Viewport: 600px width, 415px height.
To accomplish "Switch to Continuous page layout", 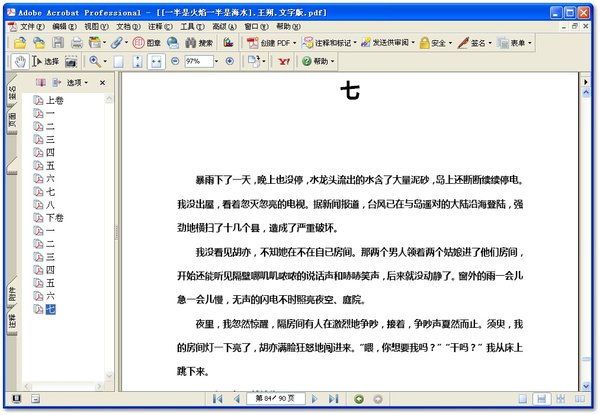I will (541, 399).
